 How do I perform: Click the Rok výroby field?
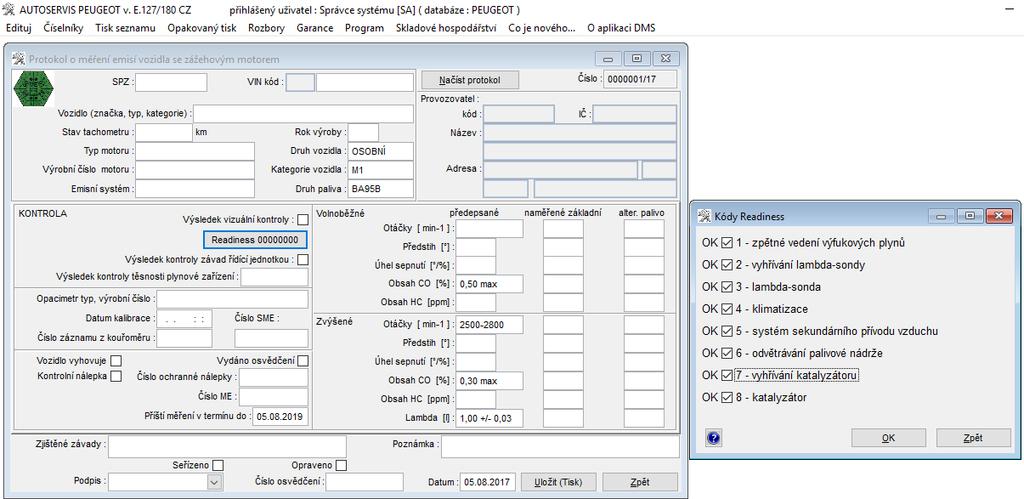point(363,132)
